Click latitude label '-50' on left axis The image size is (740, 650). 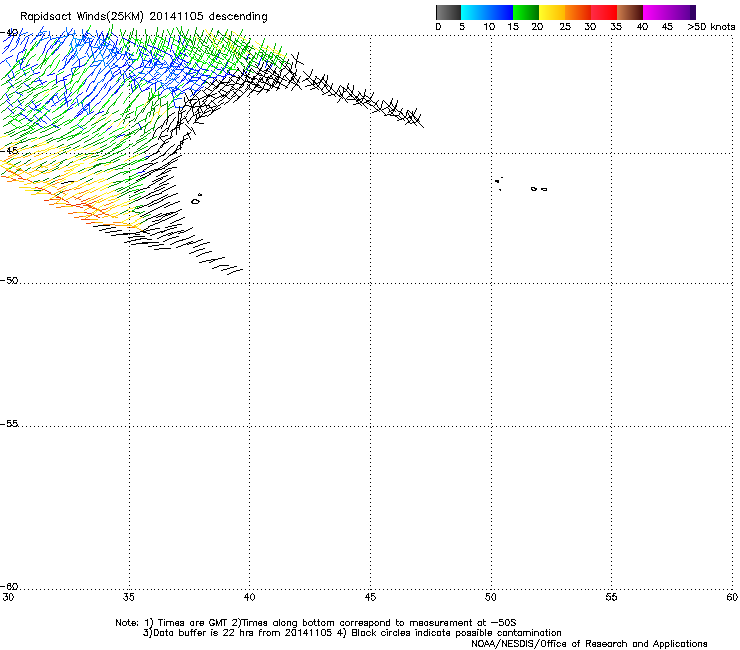pyautogui.click(x=9, y=281)
